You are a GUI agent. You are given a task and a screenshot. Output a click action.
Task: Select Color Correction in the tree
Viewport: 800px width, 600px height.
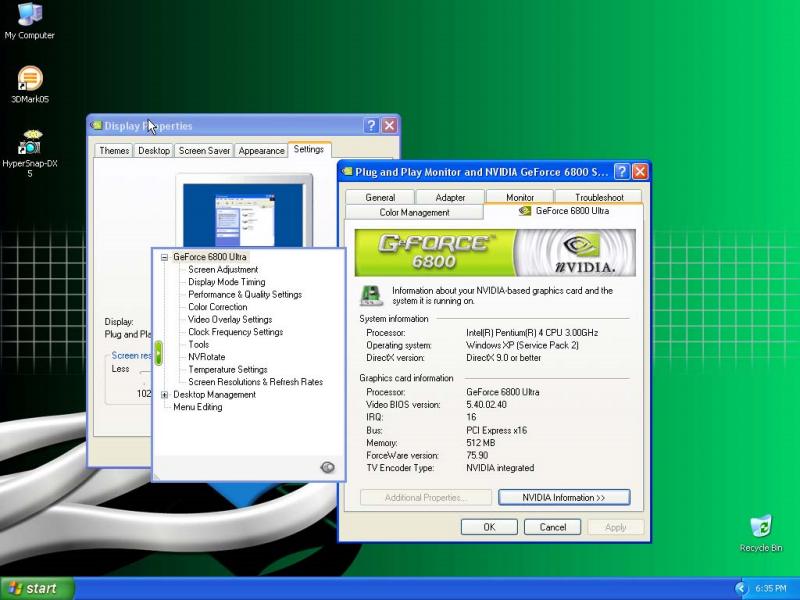click(x=217, y=307)
